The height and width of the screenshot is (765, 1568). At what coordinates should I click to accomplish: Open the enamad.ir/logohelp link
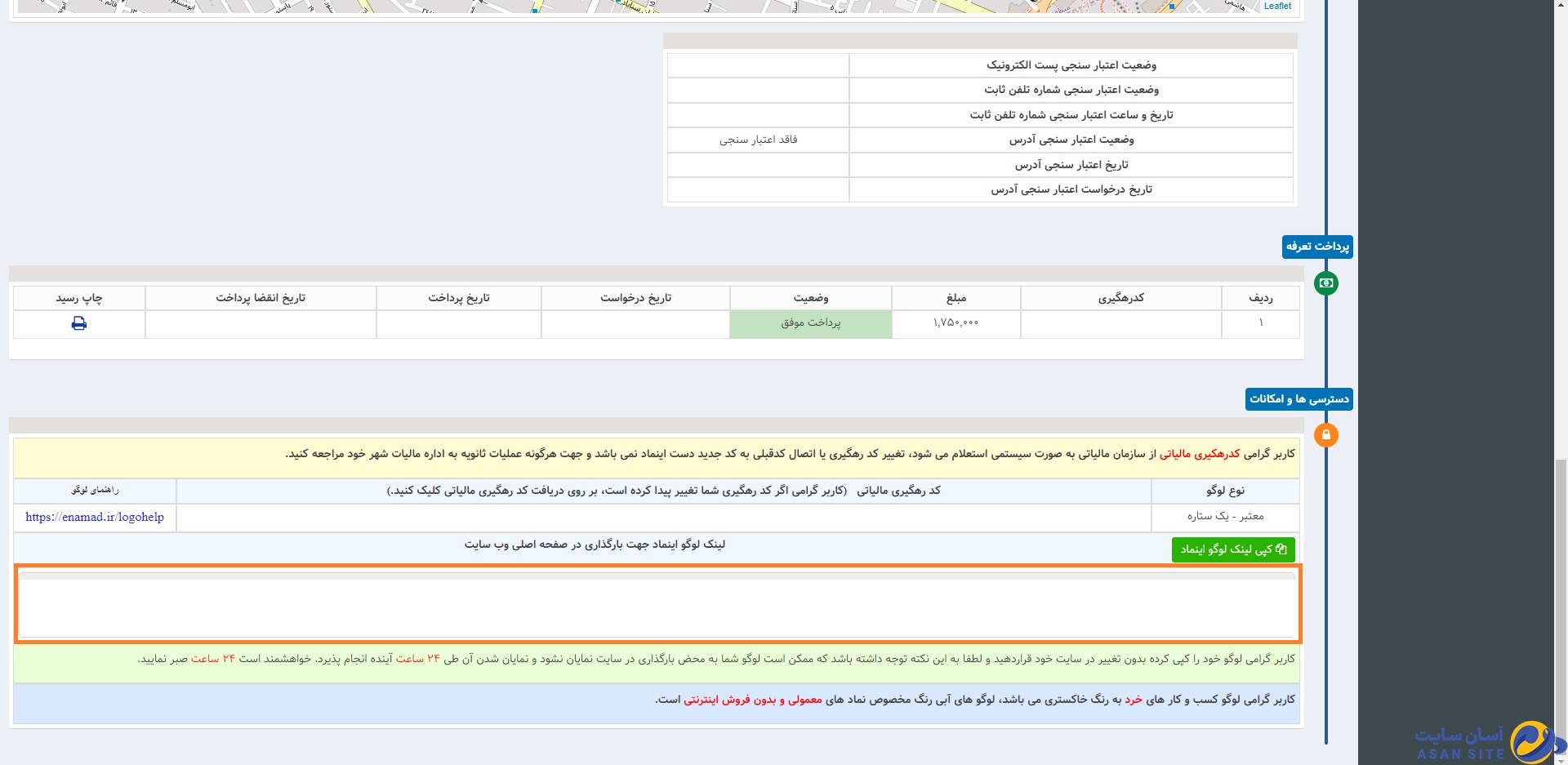[95, 518]
